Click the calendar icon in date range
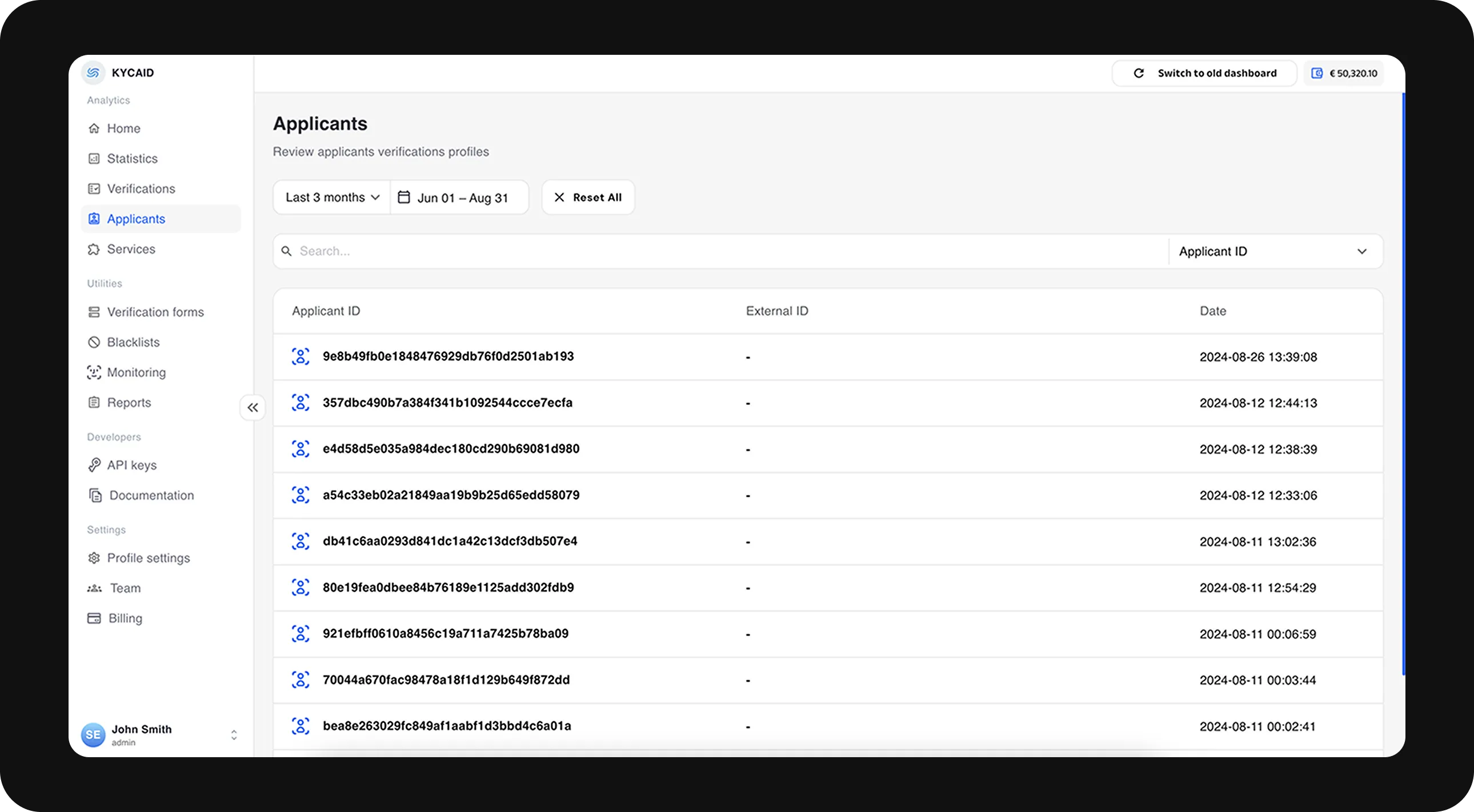This screenshot has height=812, width=1474. [404, 197]
